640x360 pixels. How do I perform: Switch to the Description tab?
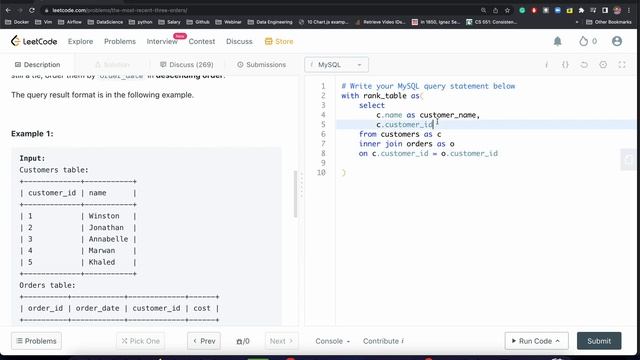pyautogui.click(x=38, y=64)
